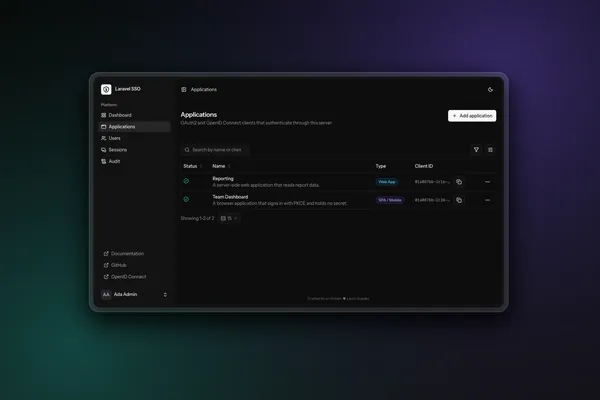Click the Reporting application name
This screenshot has width=600, height=400.
[x=223, y=179]
